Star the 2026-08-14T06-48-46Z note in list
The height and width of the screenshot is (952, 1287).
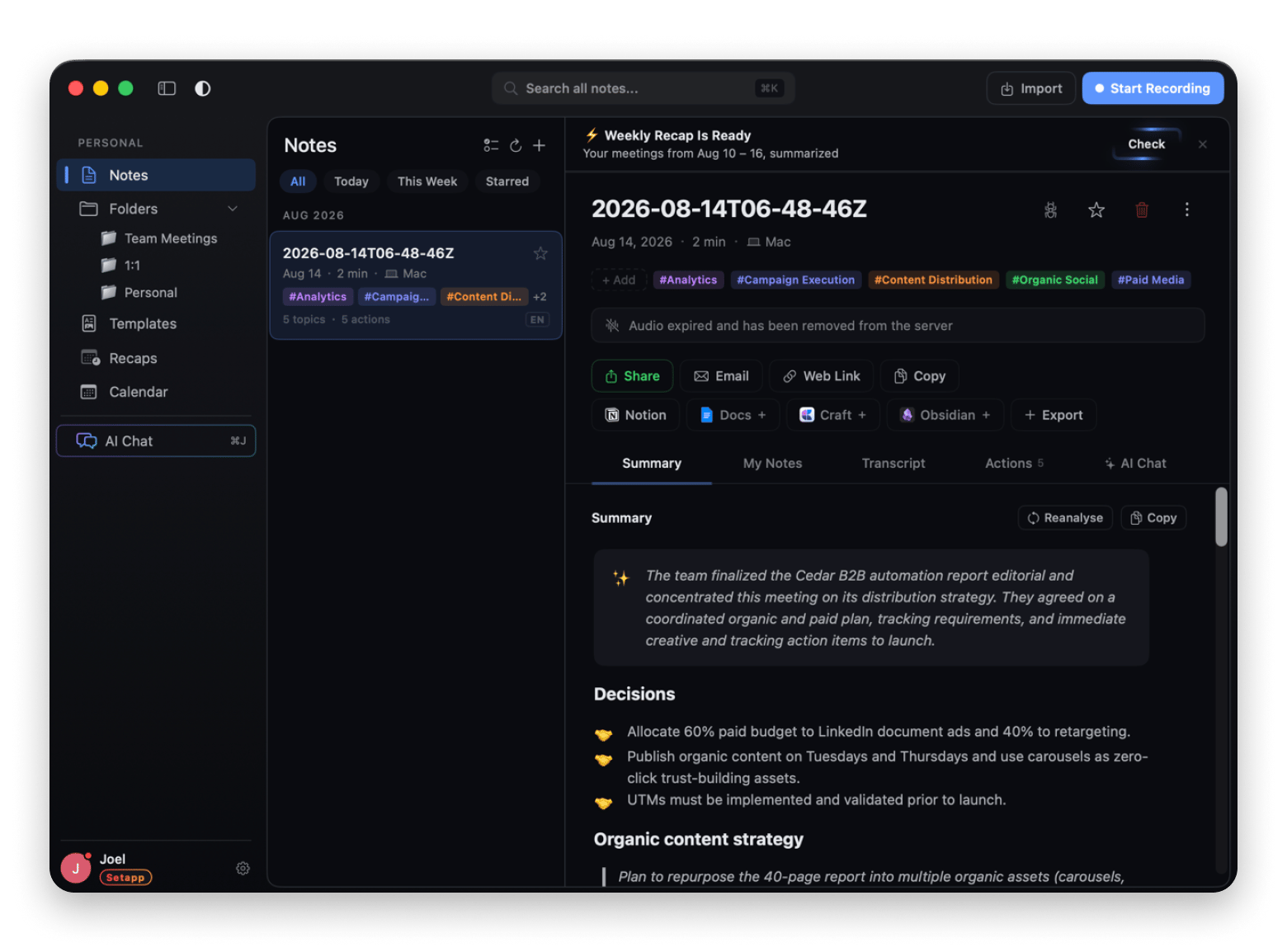click(540, 253)
